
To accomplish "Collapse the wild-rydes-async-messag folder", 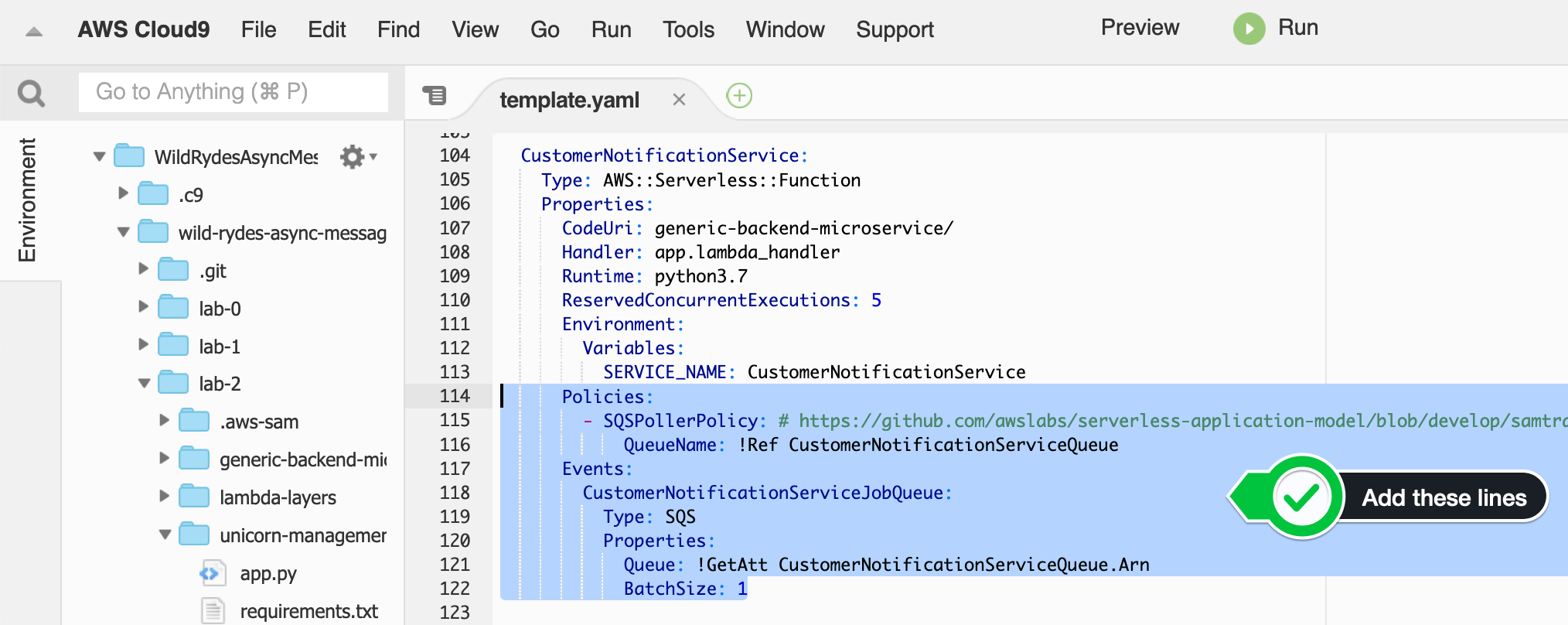I will pyautogui.click(x=123, y=232).
